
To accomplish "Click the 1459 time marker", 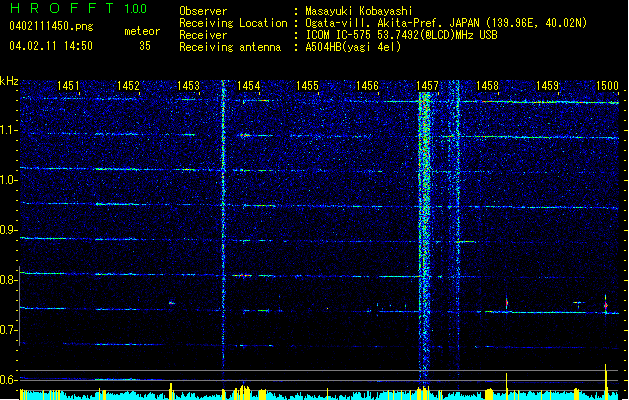I will point(547,85).
